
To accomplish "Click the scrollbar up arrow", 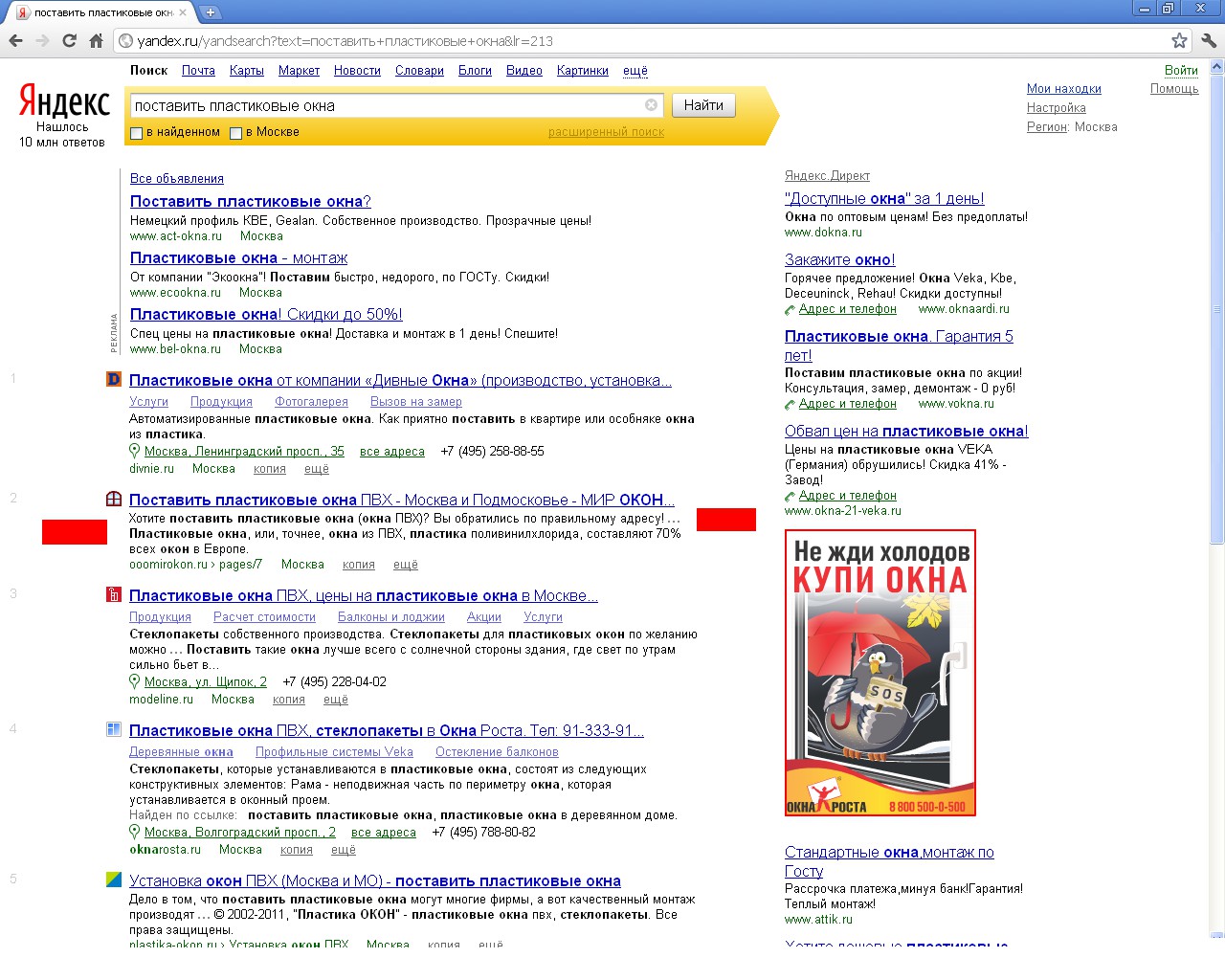I will tap(1217, 67).
